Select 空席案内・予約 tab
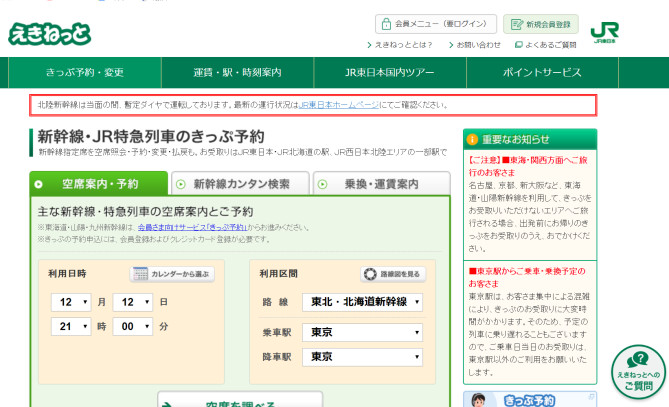This screenshot has width=669, height=407. click(99, 184)
